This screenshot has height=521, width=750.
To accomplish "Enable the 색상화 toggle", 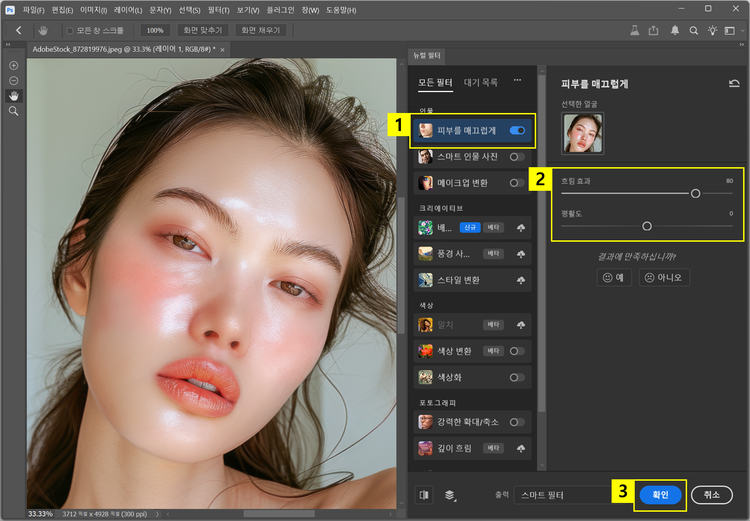I will pos(517,377).
